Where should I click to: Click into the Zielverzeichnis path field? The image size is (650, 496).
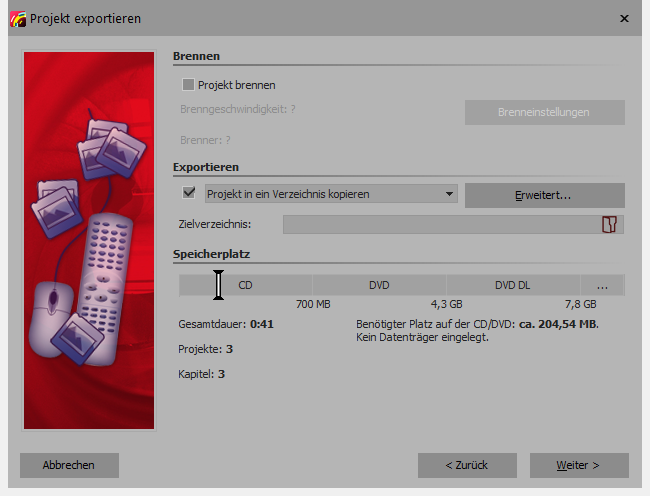[440, 225]
